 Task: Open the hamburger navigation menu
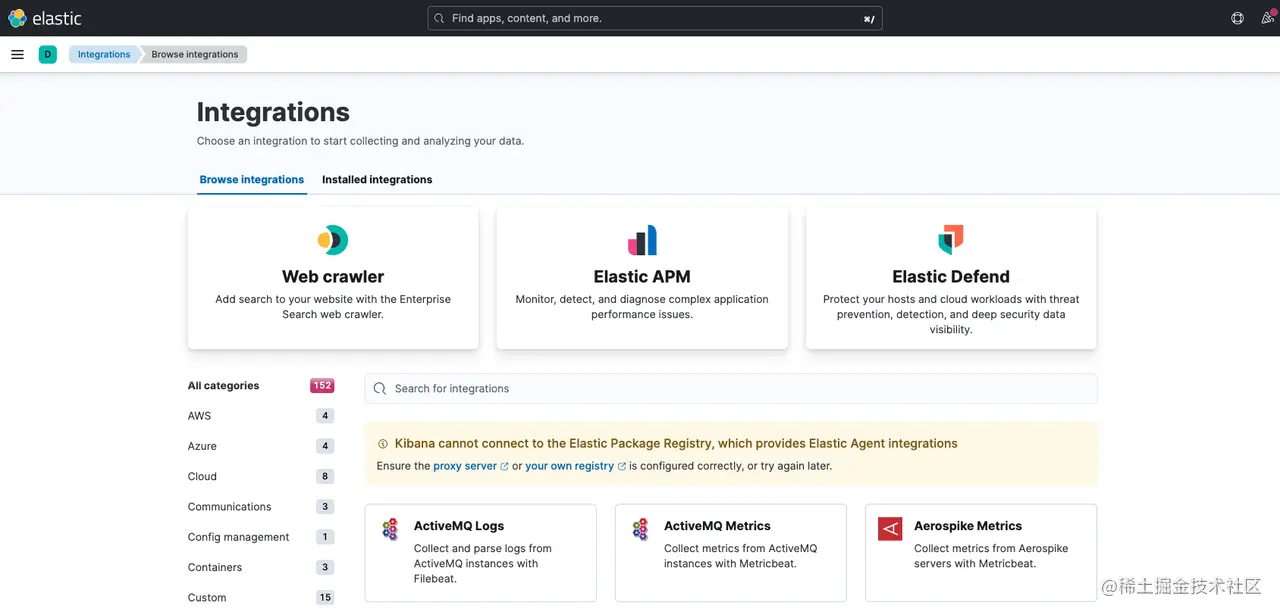(x=17, y=54)
